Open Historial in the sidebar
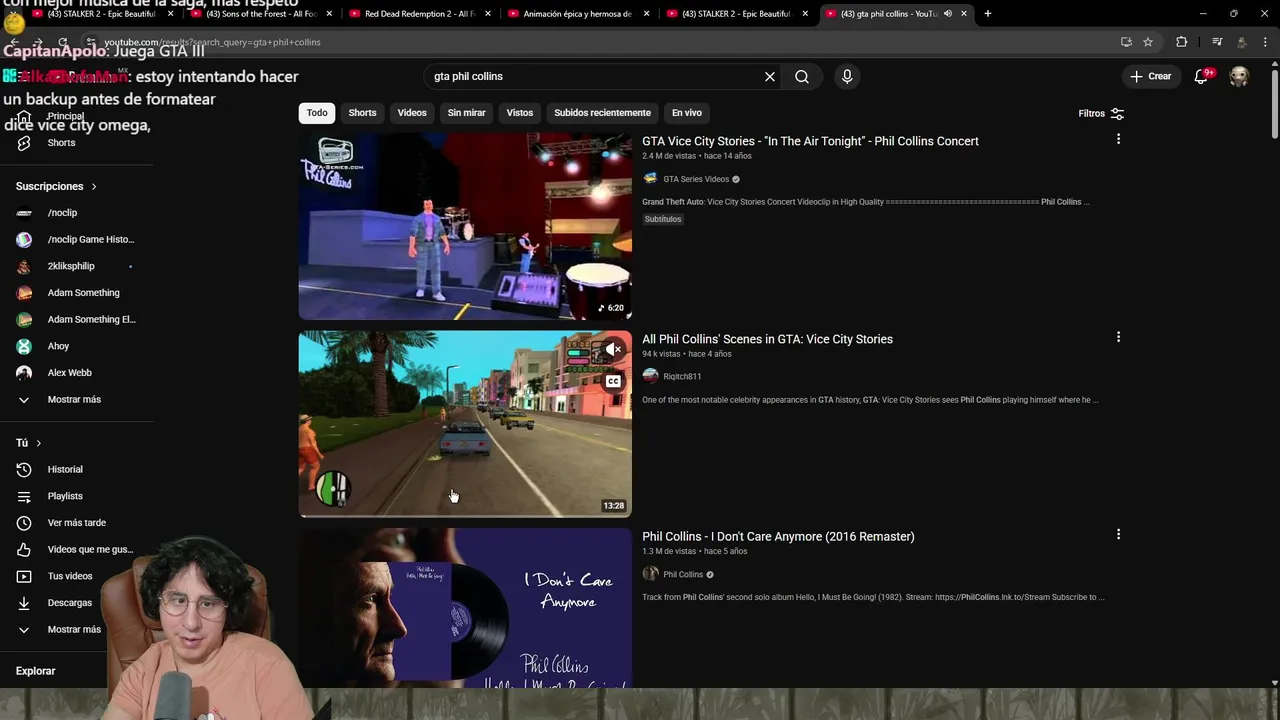The height and width of the screenshot is (720, 1280). click(65, 469)
